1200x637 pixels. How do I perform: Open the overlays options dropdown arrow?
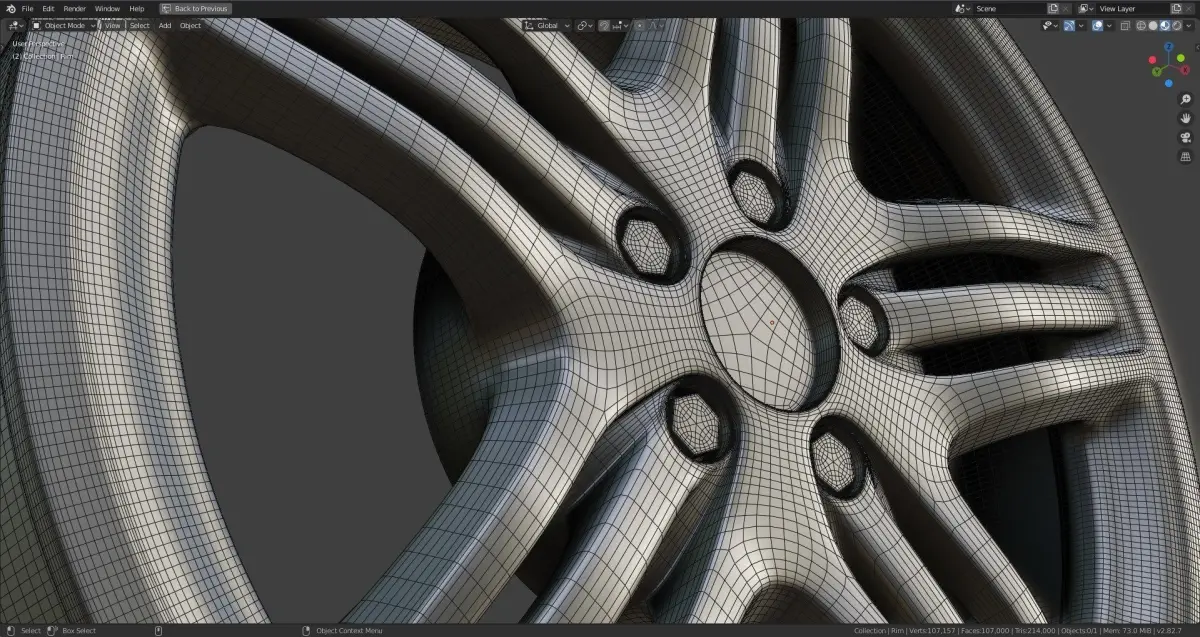[1109, 25]
